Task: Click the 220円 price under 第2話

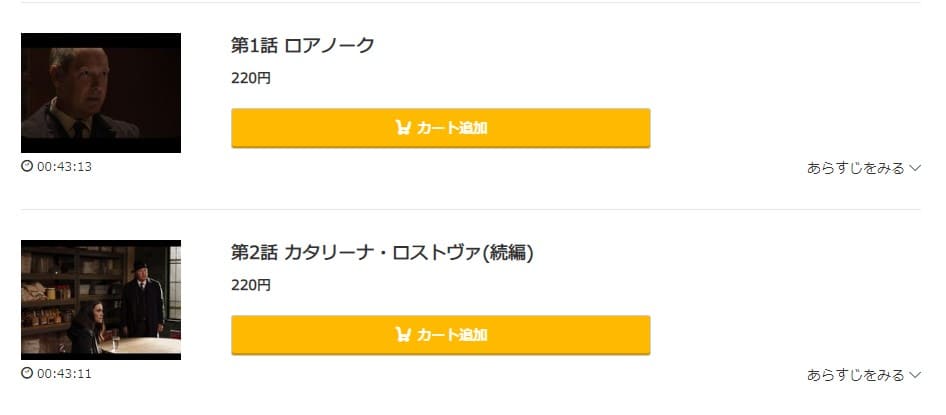Action: [x=251, y=285]
